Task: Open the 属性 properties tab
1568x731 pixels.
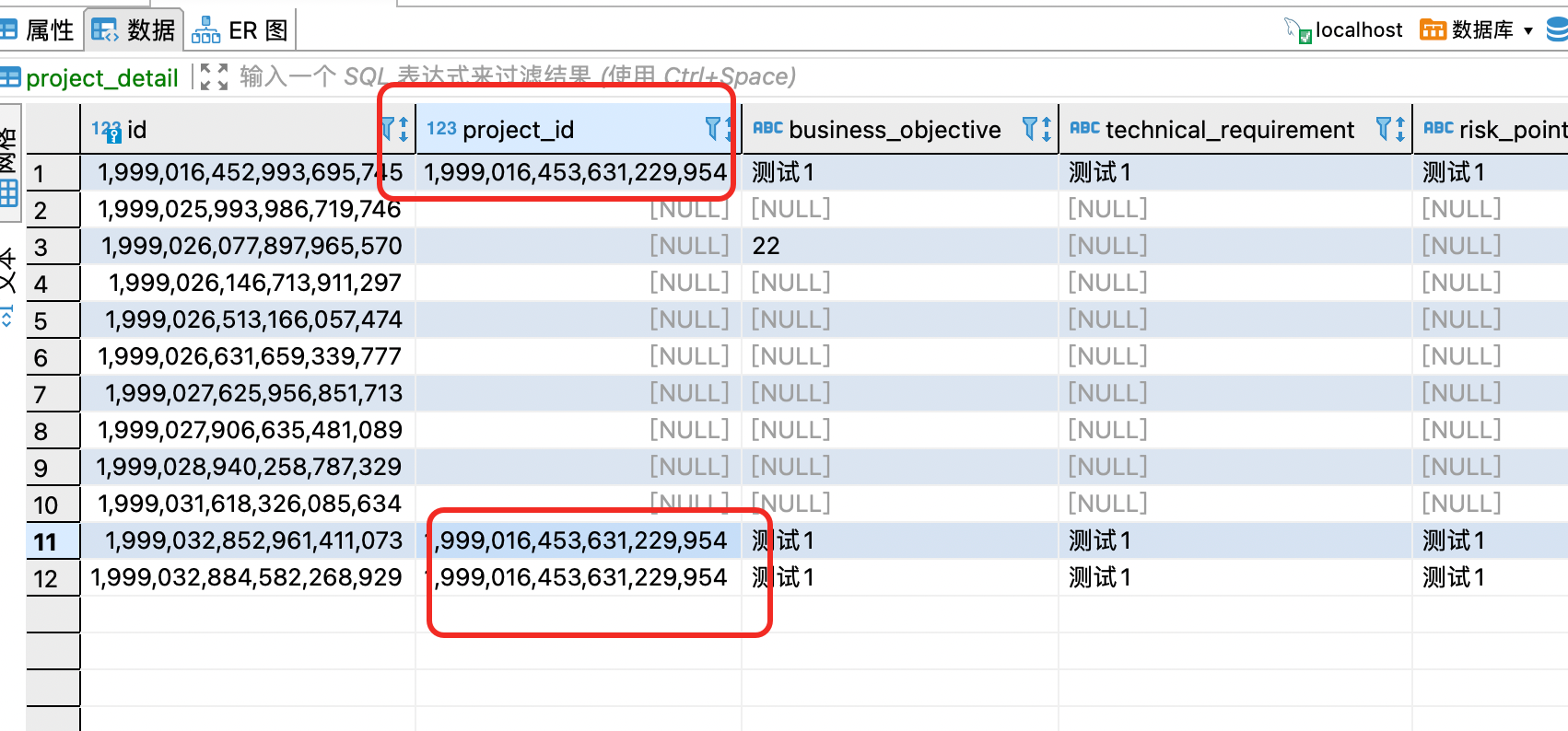Action: point(39,30)
